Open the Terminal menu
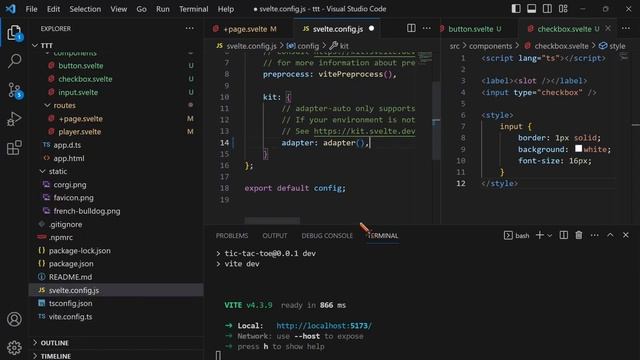 (x=193, y=9)
